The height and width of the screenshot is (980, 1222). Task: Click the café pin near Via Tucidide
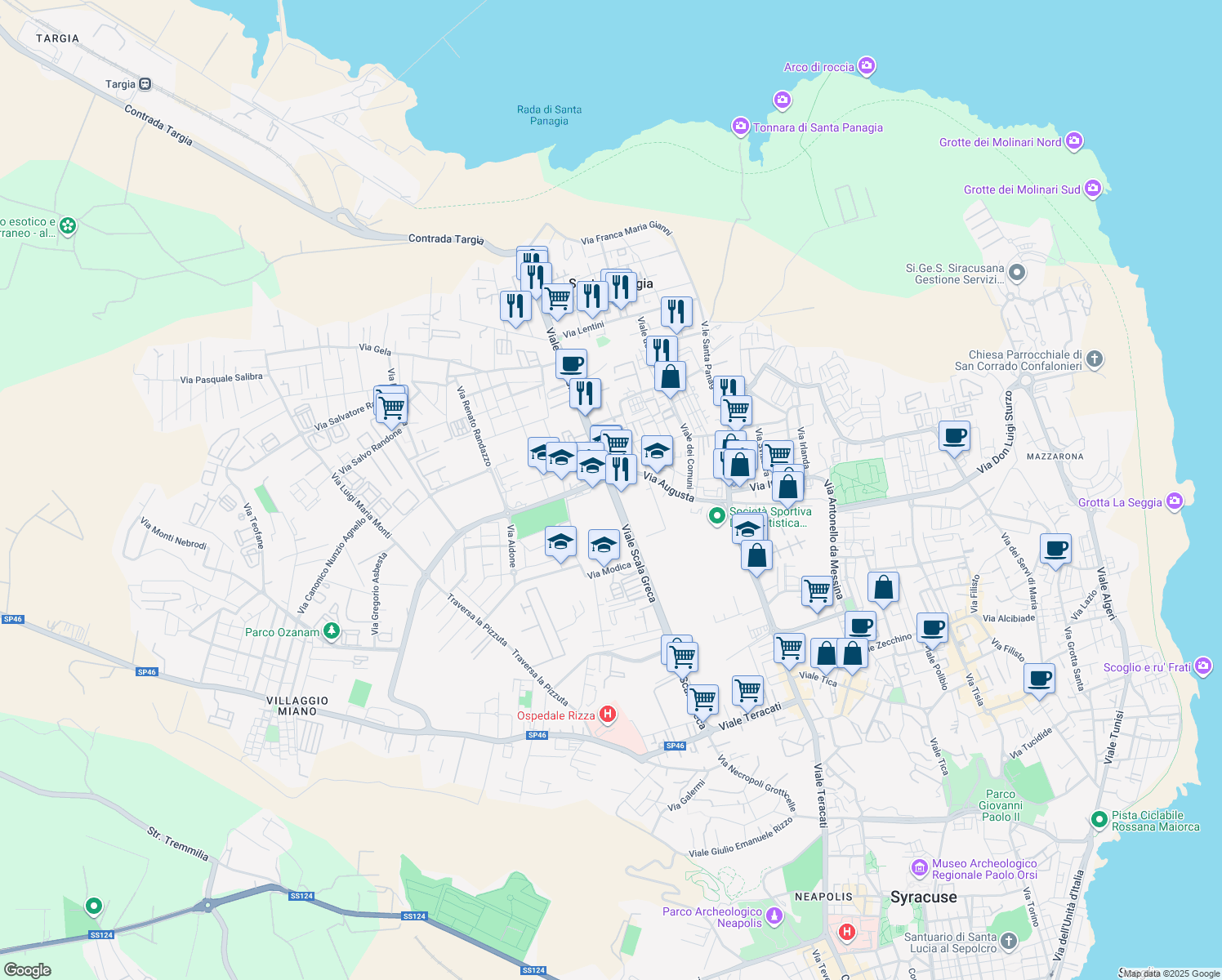1039,678
